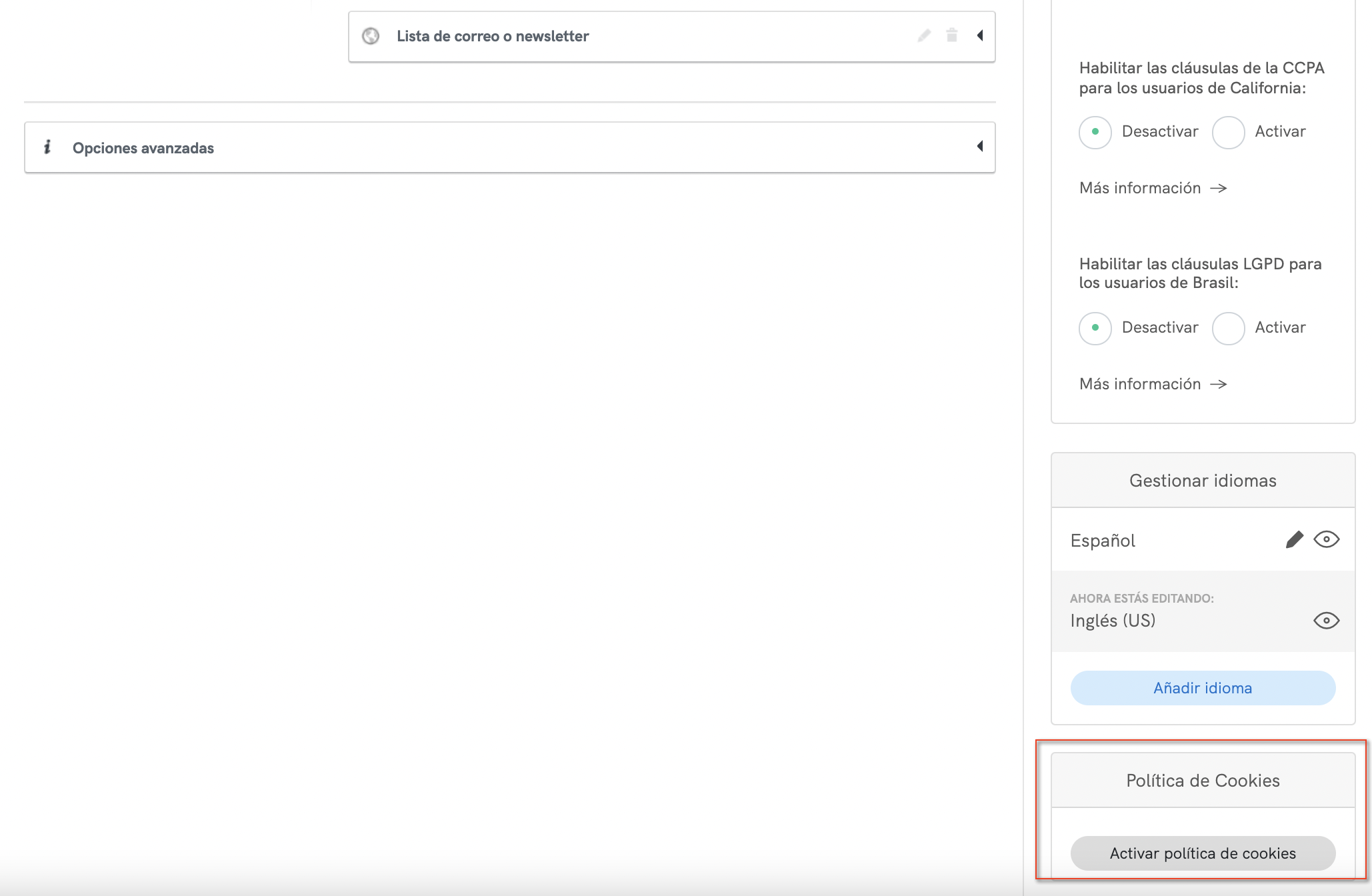
Task: Expand the Lista de correo row arrow
Action: tap(980, 36)
